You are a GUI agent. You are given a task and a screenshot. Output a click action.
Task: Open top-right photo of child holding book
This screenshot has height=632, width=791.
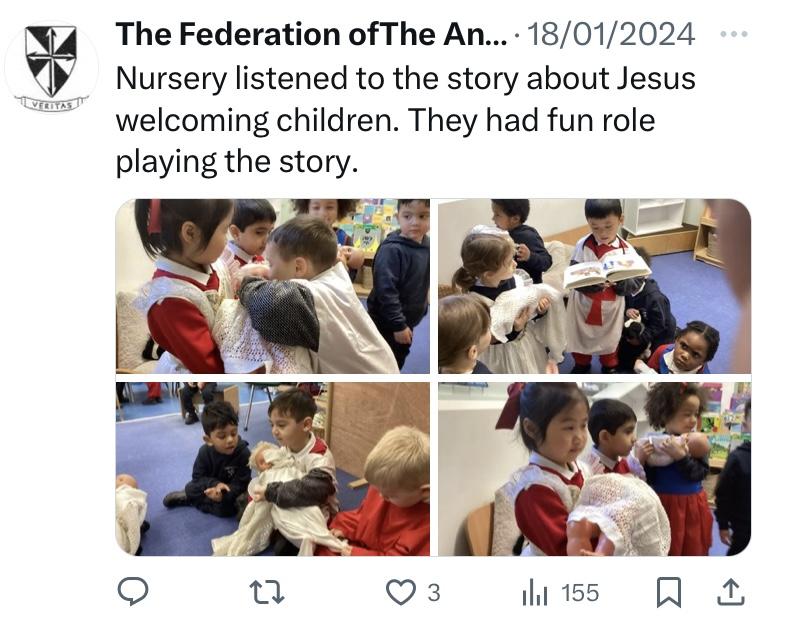594,286
